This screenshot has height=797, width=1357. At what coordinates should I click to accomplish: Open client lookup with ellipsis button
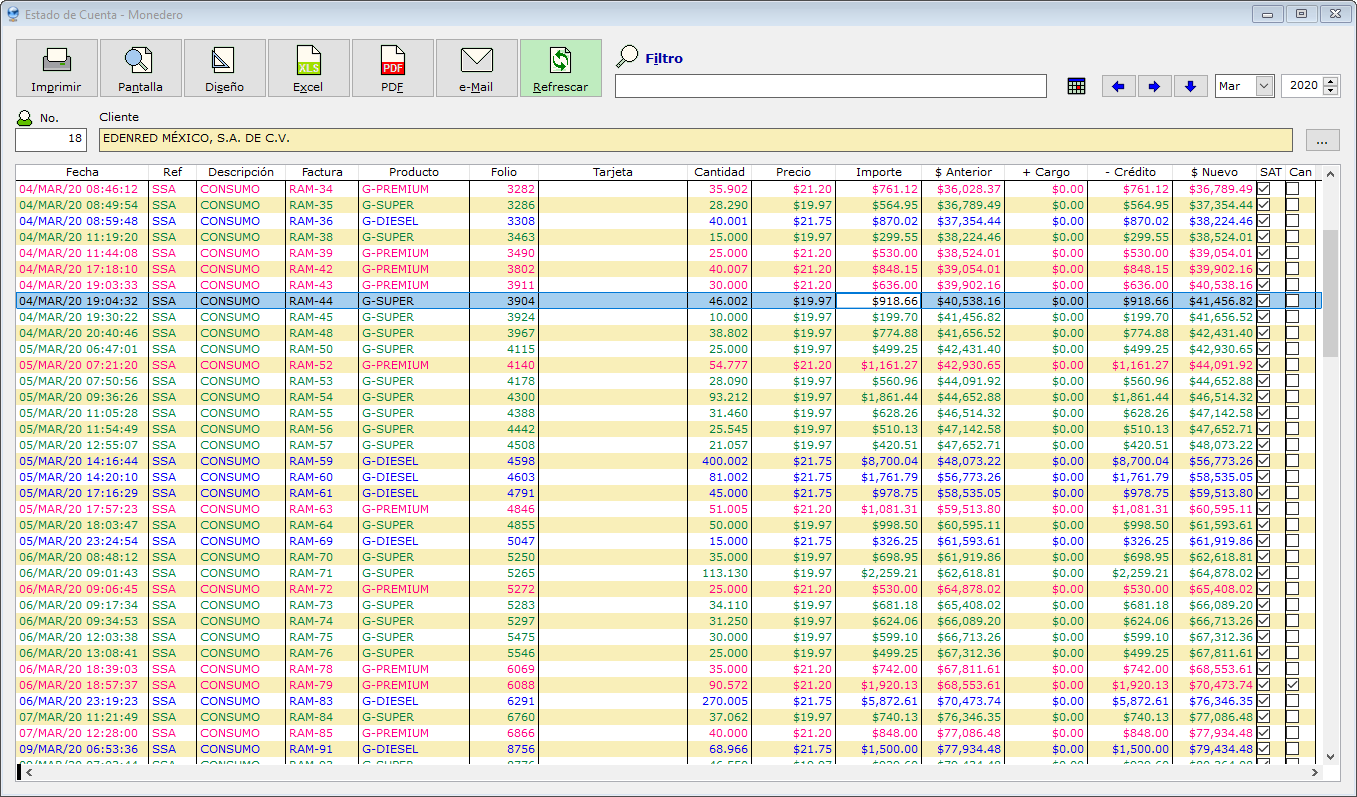click(1321, 140)
